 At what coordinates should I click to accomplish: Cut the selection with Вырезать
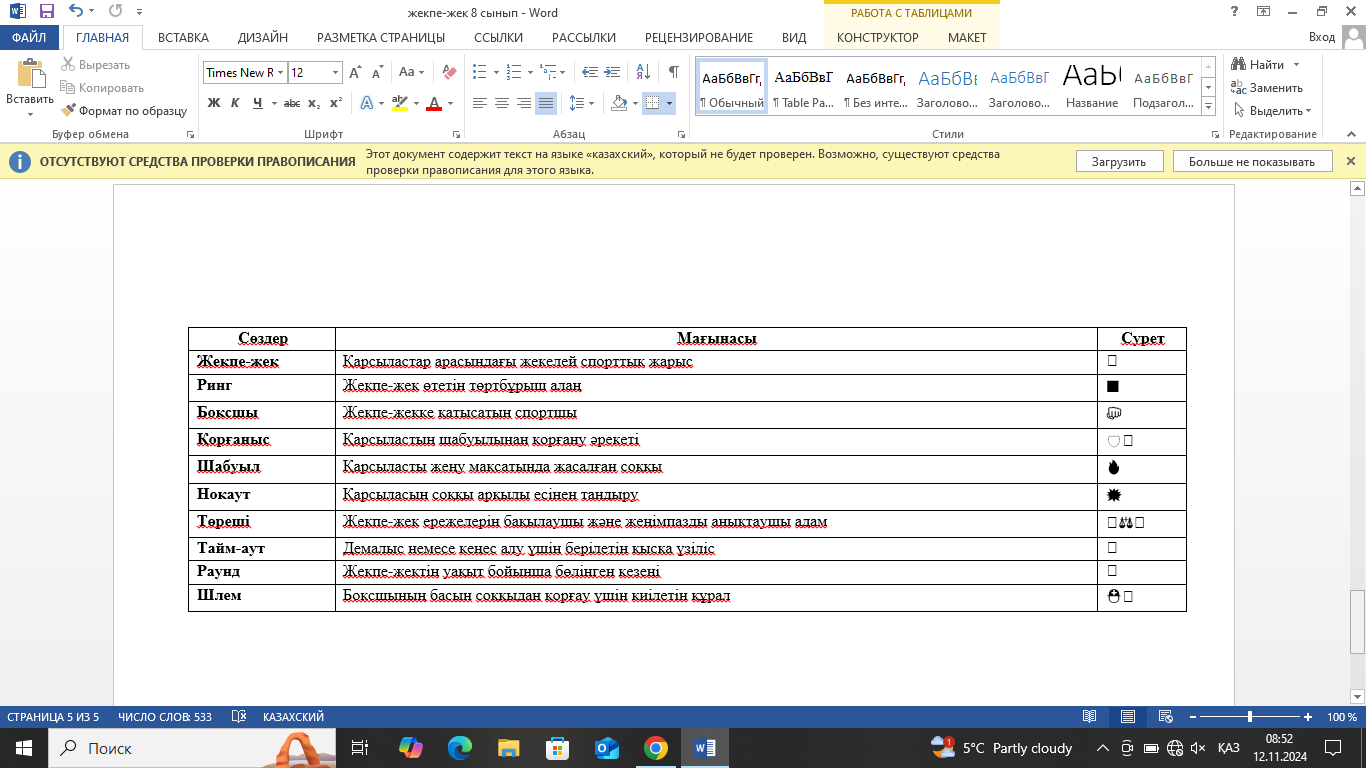(x=95, y=65)
